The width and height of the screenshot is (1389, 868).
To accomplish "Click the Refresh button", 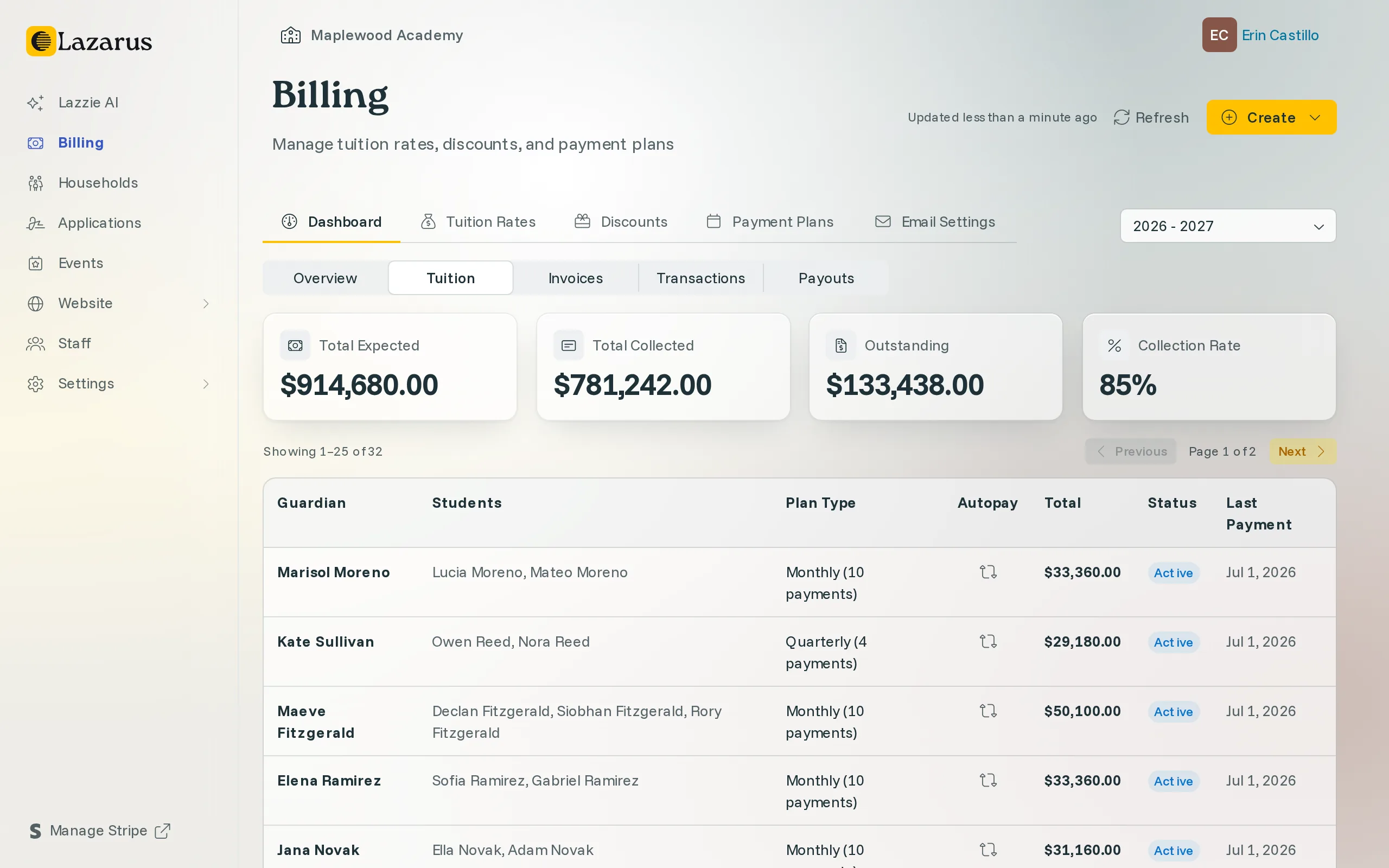I will pos(1151,117).
